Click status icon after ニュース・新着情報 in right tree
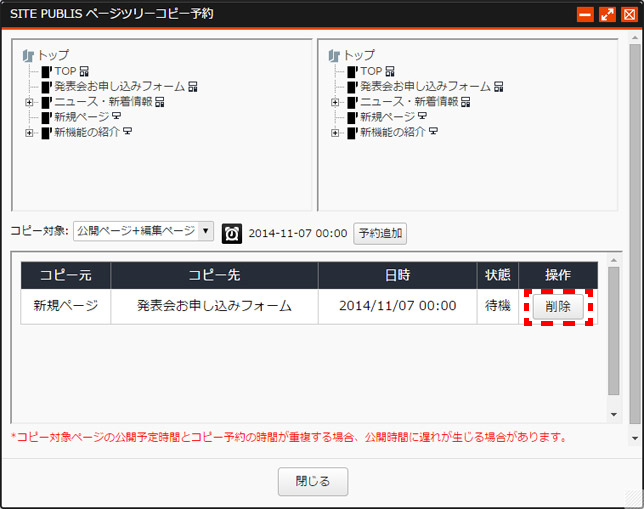 (465, 102)
